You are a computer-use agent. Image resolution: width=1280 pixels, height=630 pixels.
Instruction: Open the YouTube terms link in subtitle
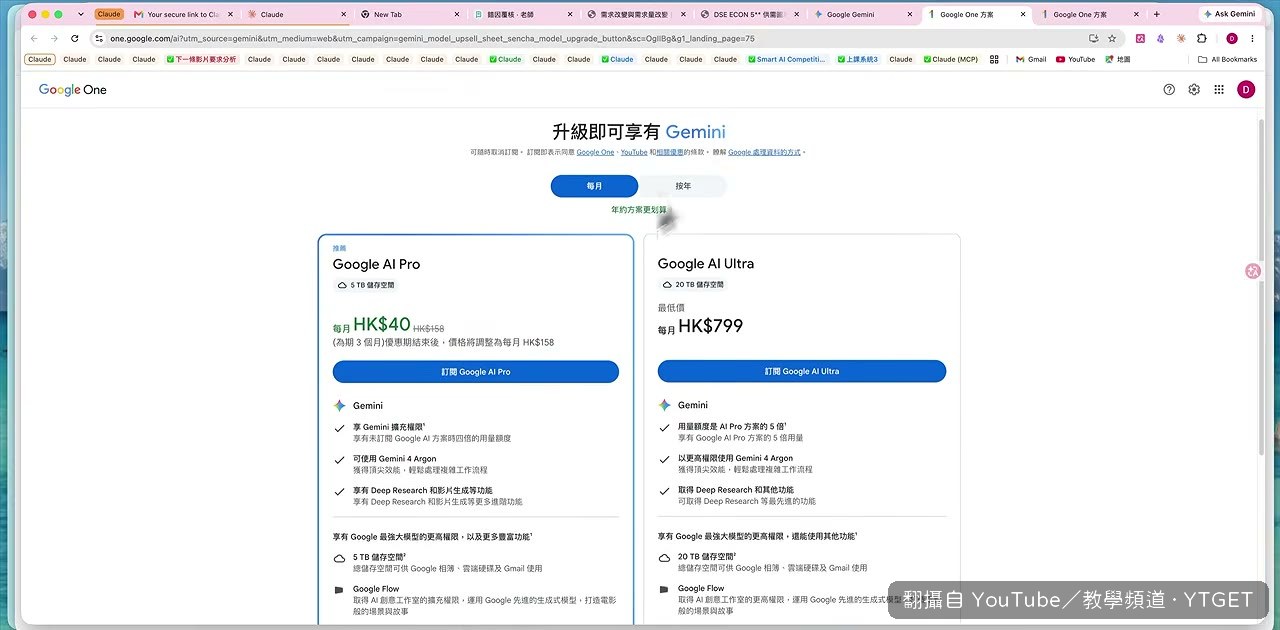point(634,152)
